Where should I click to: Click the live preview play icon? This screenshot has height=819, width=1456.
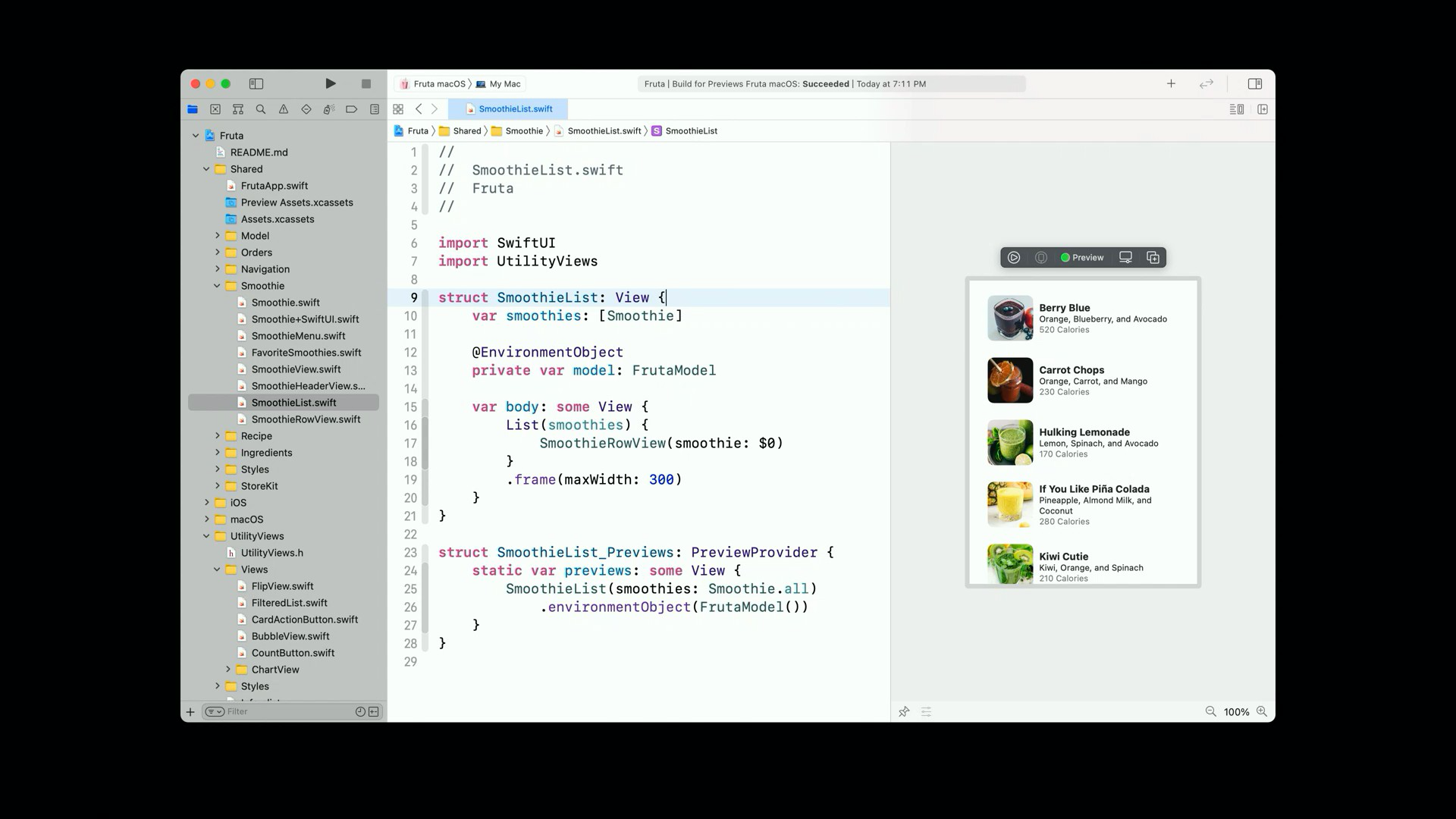1014,258
